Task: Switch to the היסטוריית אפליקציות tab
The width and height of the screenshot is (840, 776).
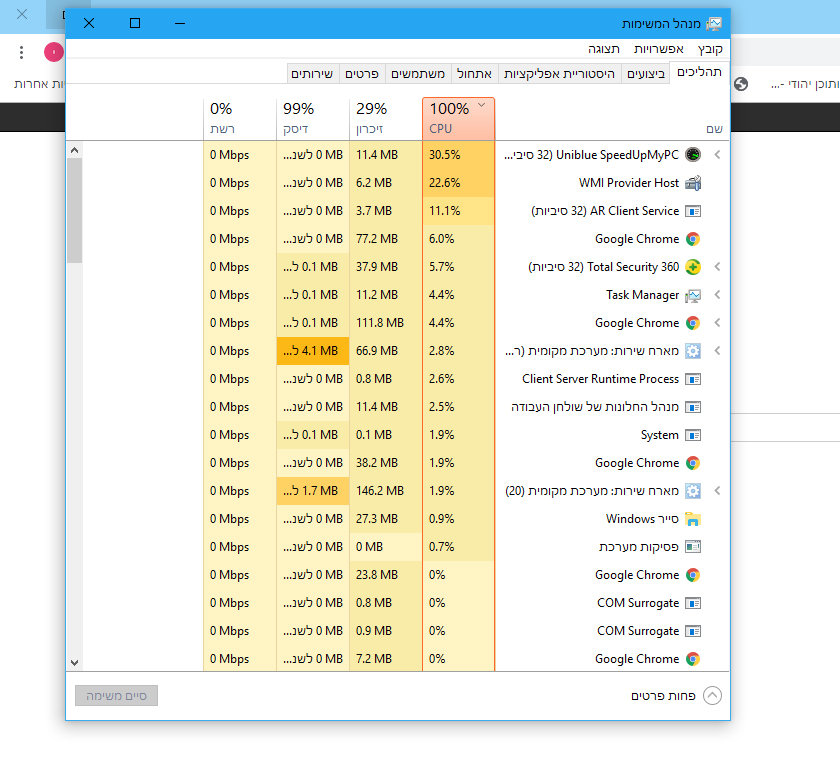Action: 559,74
